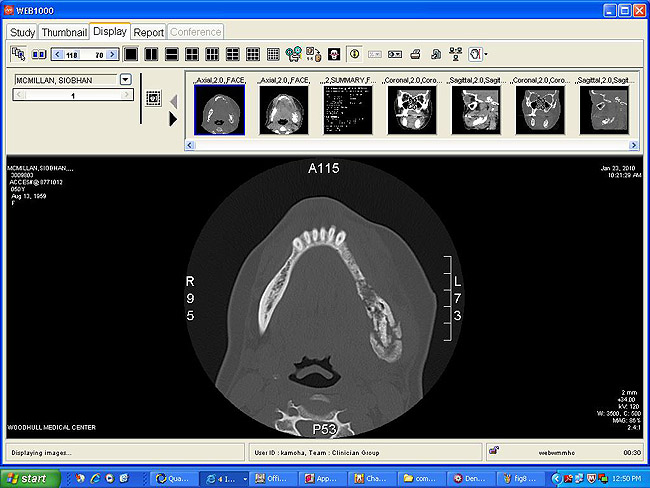Click the cascade windows icon at toolbar start

18,53
